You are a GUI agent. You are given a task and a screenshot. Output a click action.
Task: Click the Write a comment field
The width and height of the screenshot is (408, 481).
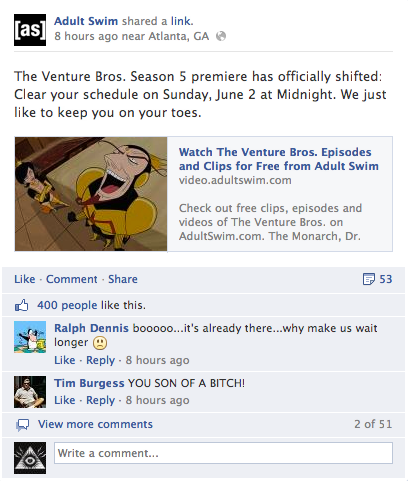(x=223, y=453)
